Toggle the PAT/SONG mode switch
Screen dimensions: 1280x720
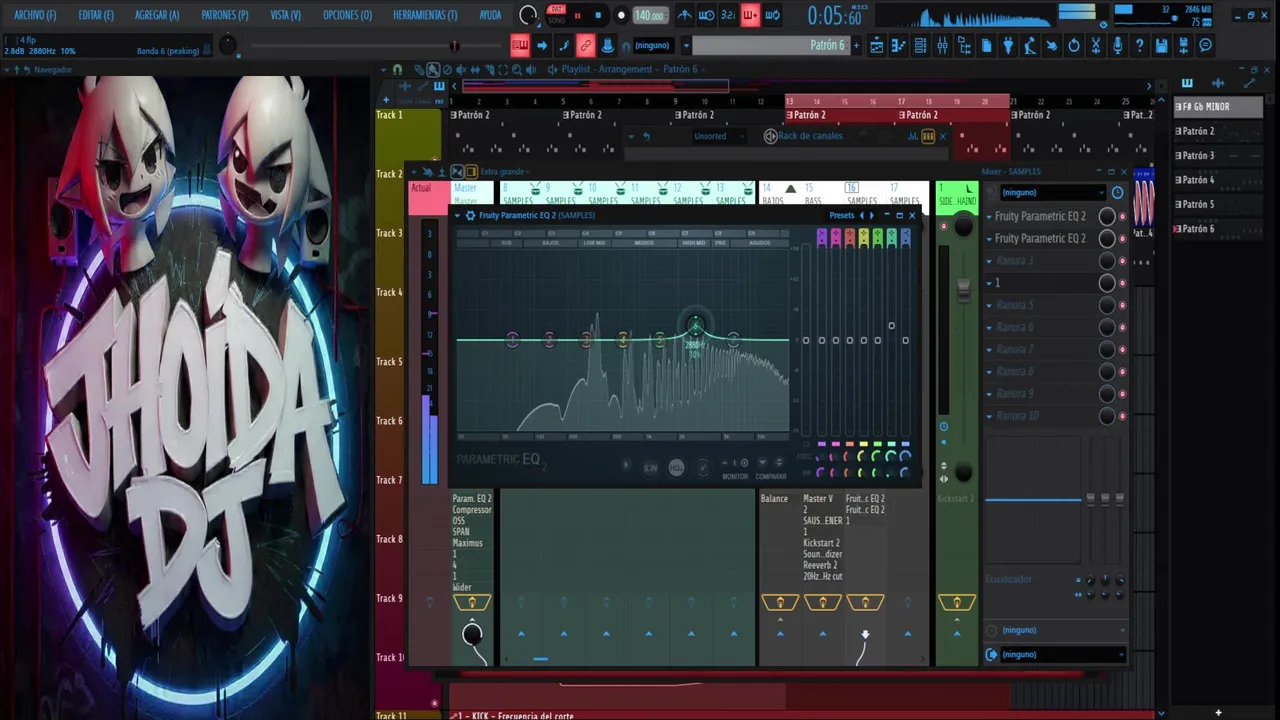(556, 15)
